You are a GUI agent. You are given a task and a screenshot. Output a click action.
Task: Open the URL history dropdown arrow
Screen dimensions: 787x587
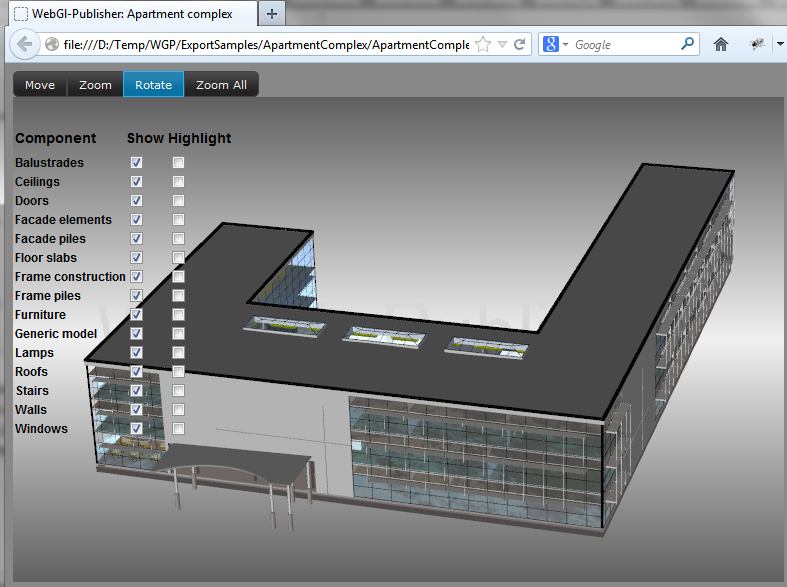pos(502,44)
